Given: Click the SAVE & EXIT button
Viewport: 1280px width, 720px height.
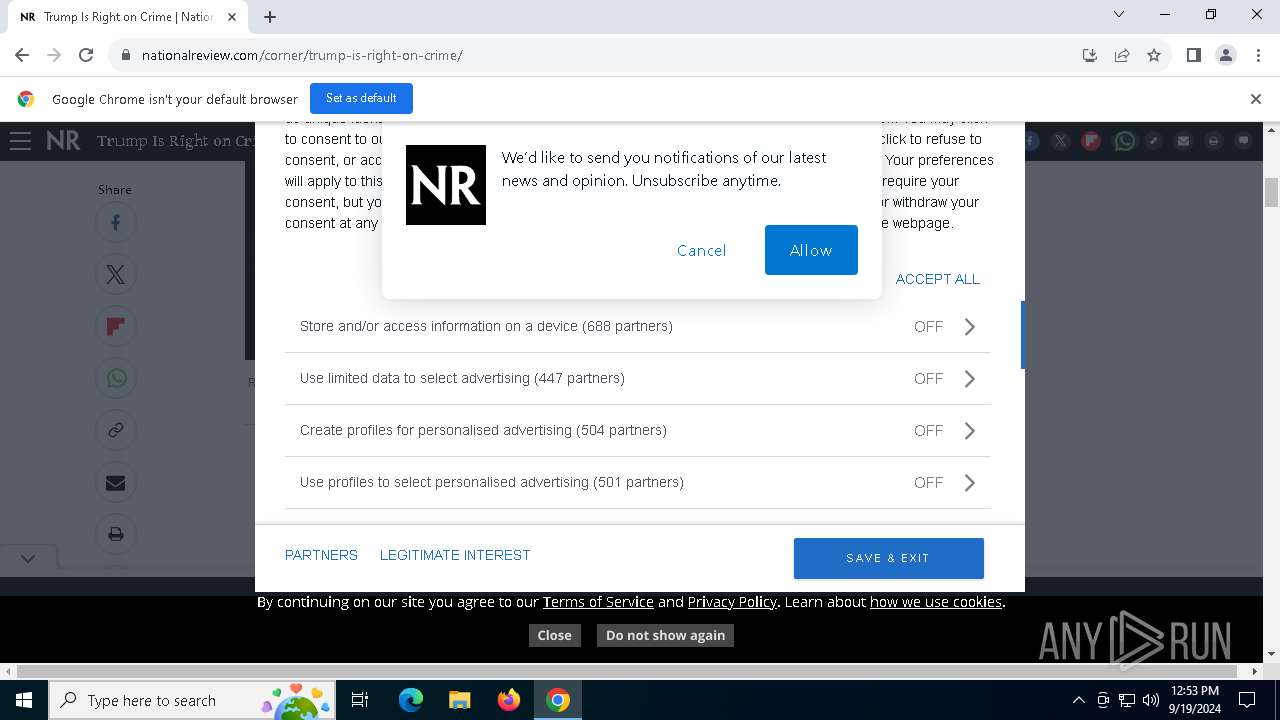Looking at the screenshot, I should tap(888, 558).
